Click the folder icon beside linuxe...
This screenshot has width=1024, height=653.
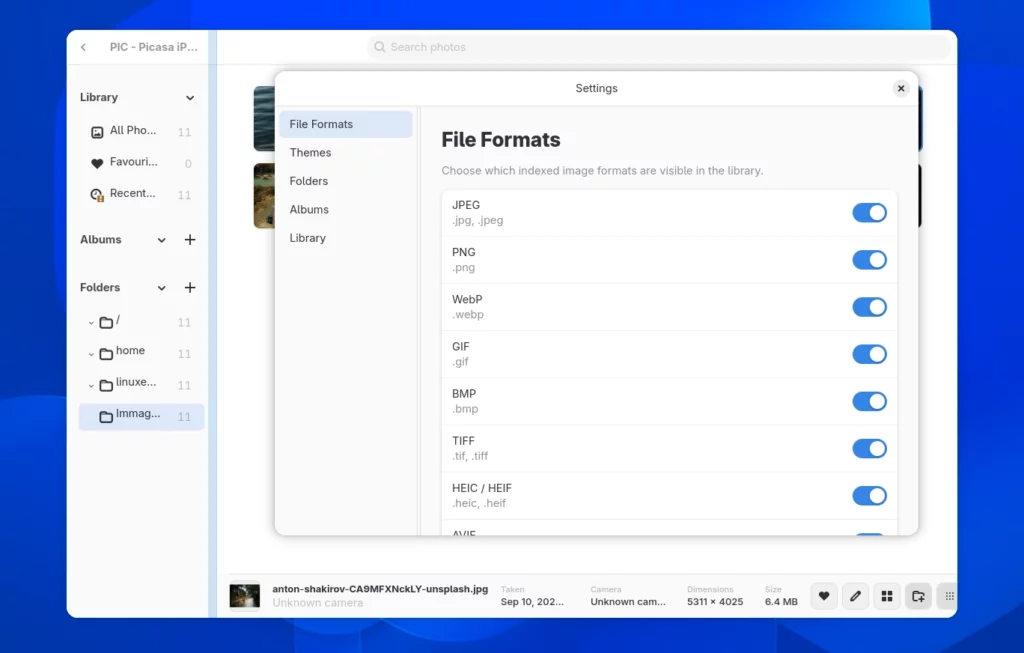click(x=106, y=385)
